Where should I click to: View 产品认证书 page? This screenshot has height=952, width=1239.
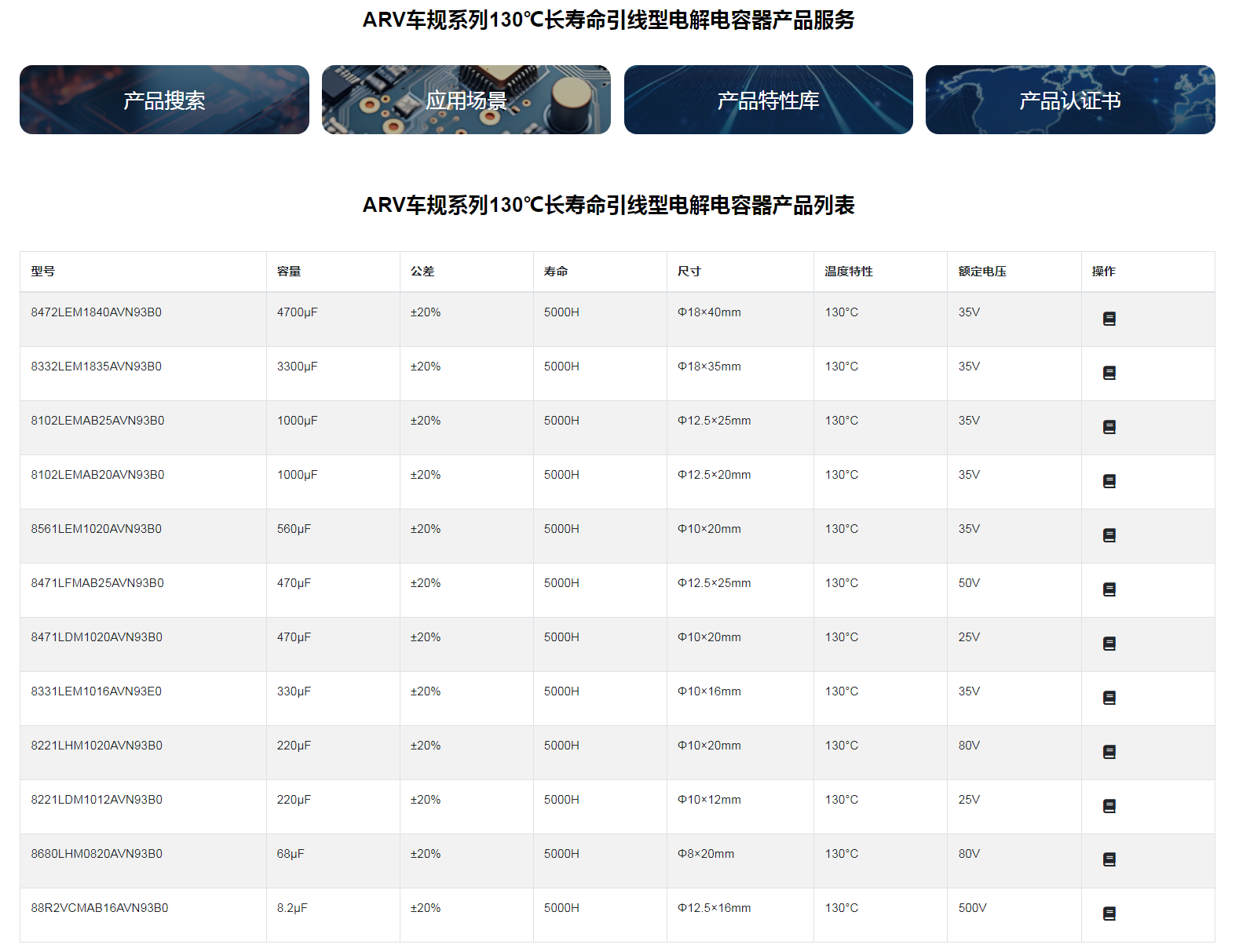pyautogui.click(x=1069, y=100)
